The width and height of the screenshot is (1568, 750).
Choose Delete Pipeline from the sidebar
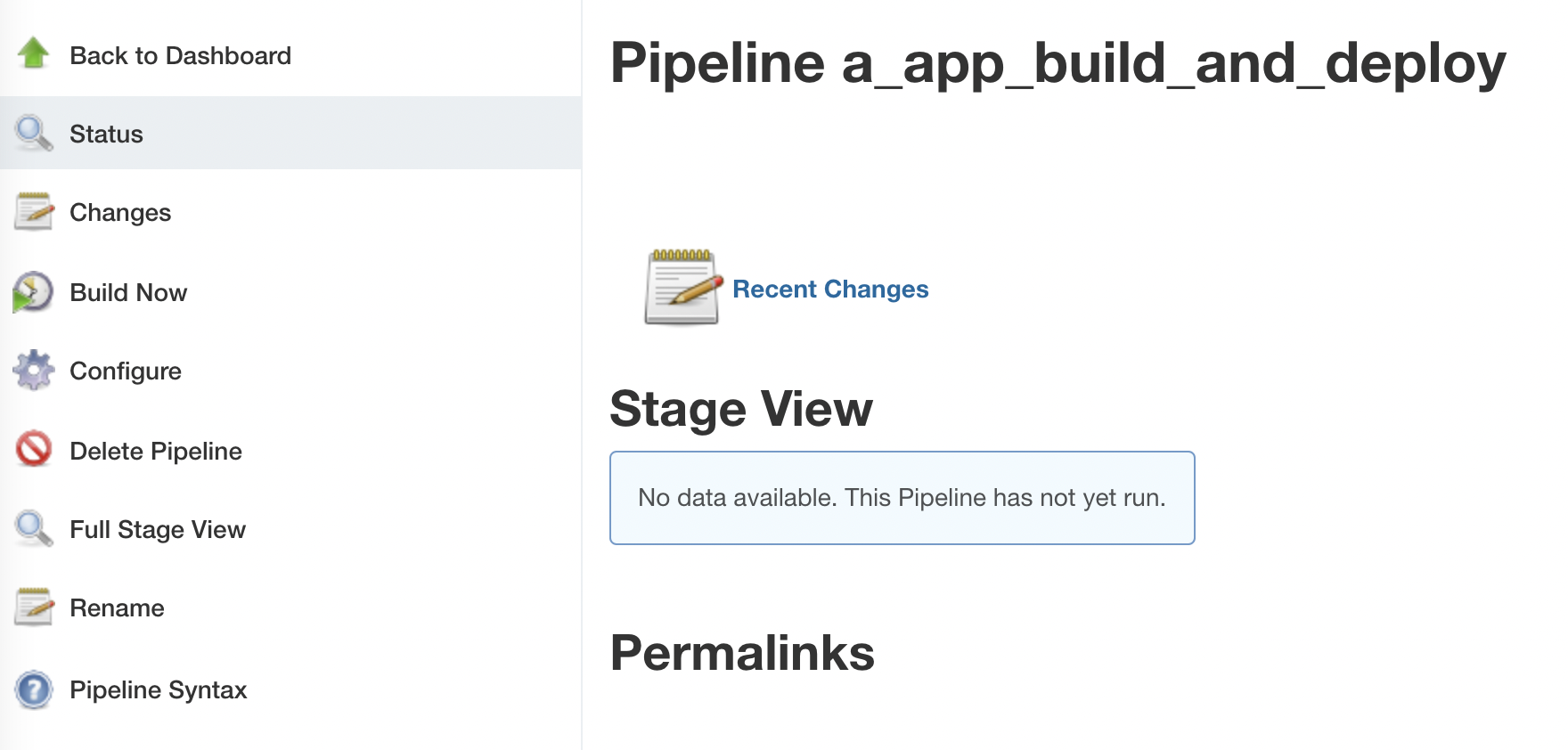[156, 451]
